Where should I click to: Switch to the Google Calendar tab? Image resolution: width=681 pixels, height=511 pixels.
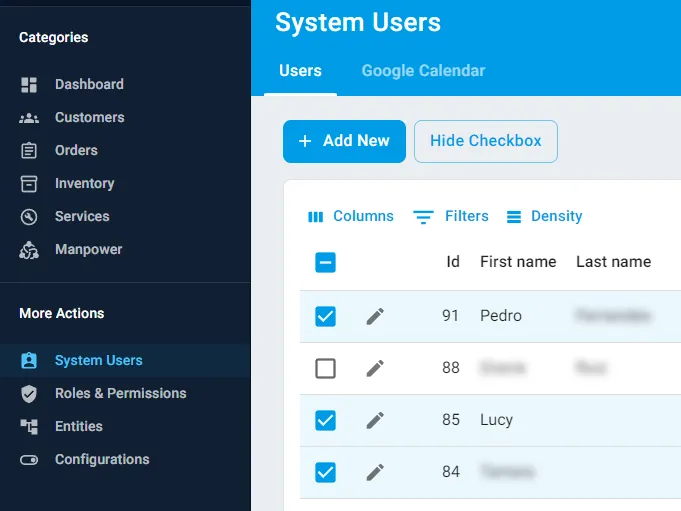coord(423,71)
